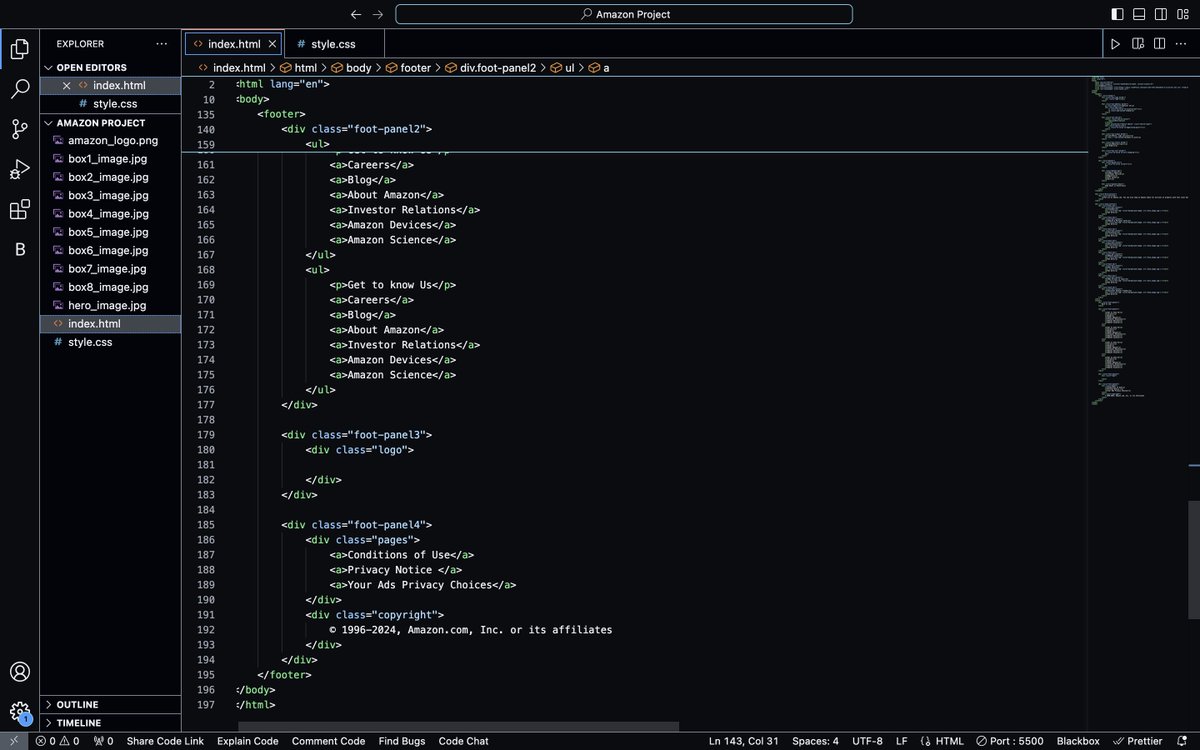Image resolution: width=1200 pixels, height=750 pixels.
Task: Open box1_image.jpg in the explorer
Action: pos(108,159)
